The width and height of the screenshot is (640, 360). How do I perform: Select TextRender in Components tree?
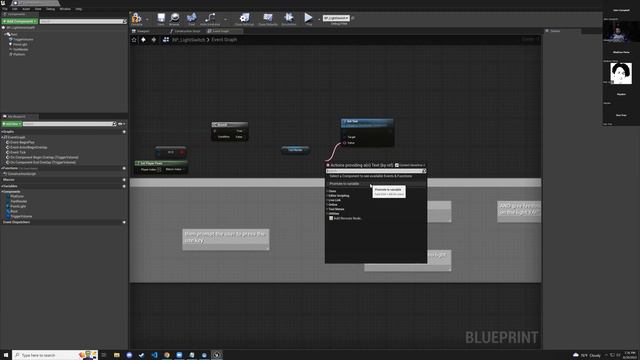point(20,49)
